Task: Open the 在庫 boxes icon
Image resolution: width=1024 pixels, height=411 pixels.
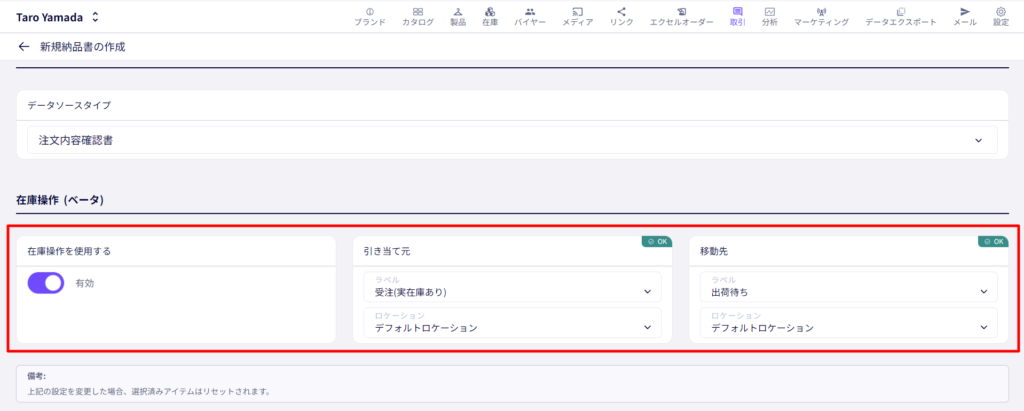Action: (x=490, y=12)
